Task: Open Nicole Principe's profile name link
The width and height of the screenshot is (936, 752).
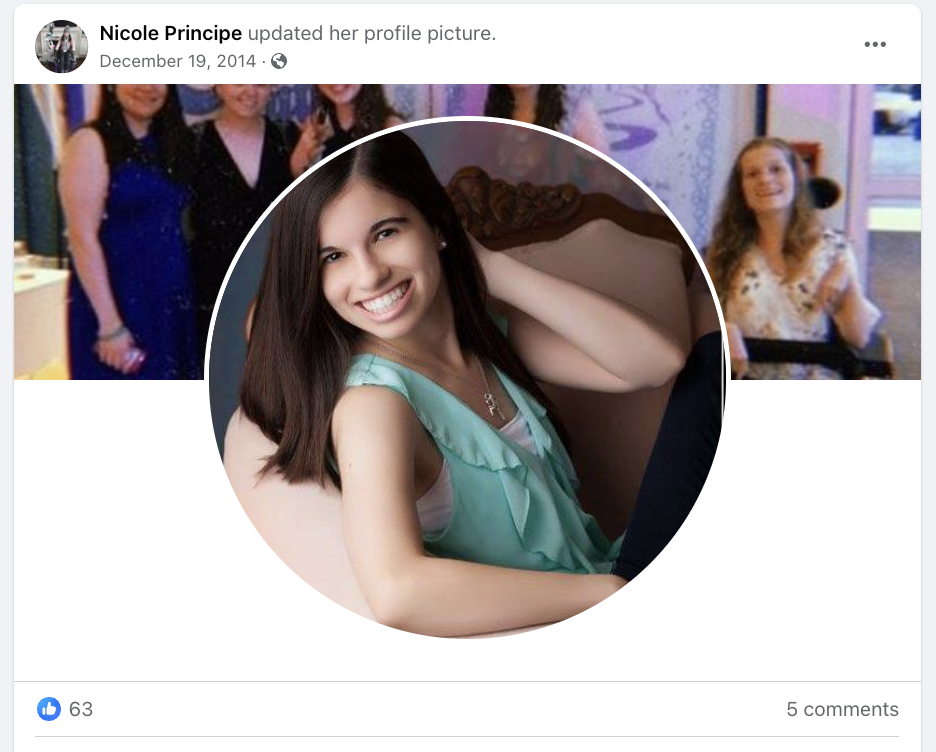Action: point(171,33)
